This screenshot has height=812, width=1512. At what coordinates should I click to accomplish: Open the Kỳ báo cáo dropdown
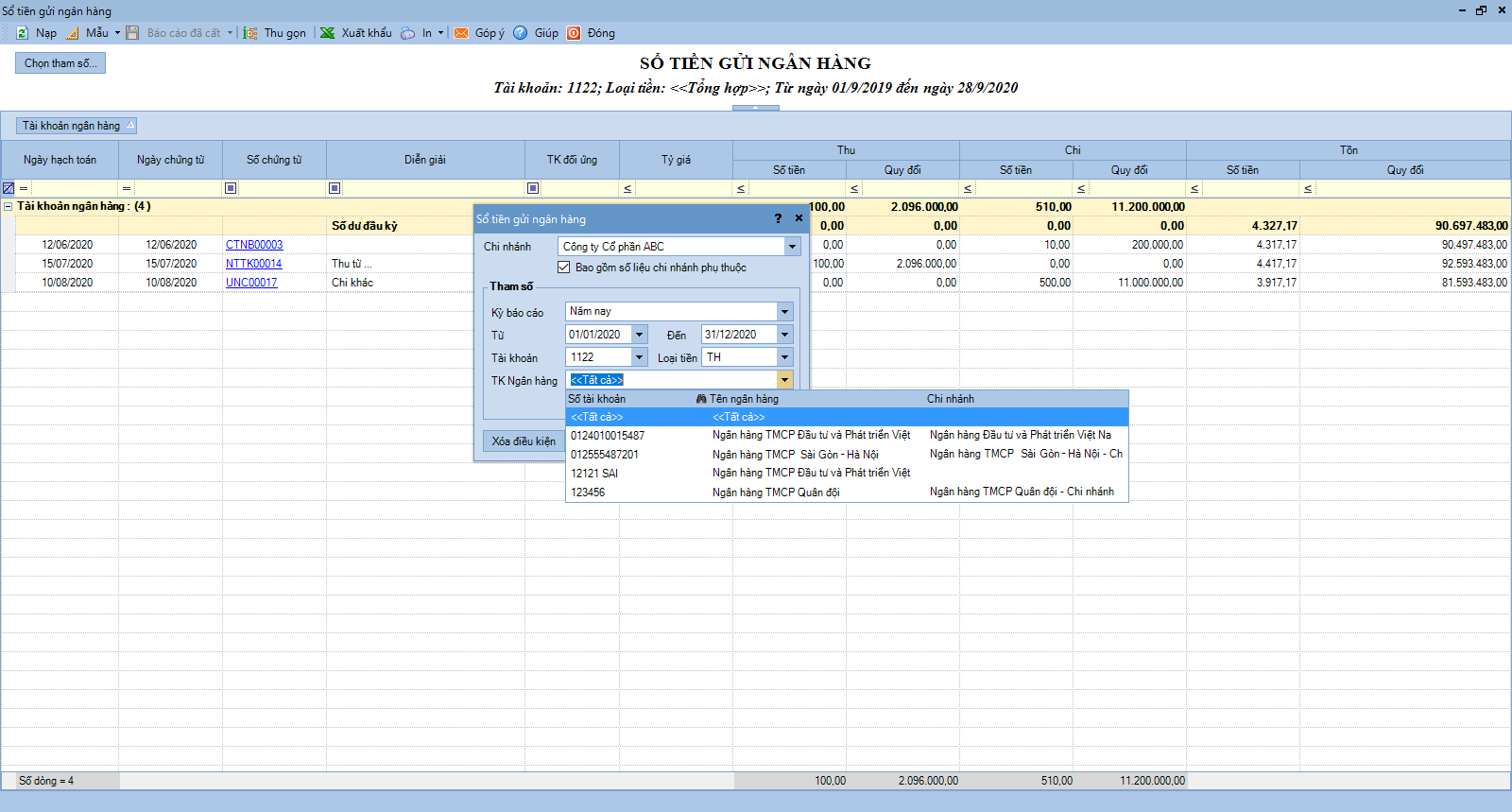[x=784, y=312]
